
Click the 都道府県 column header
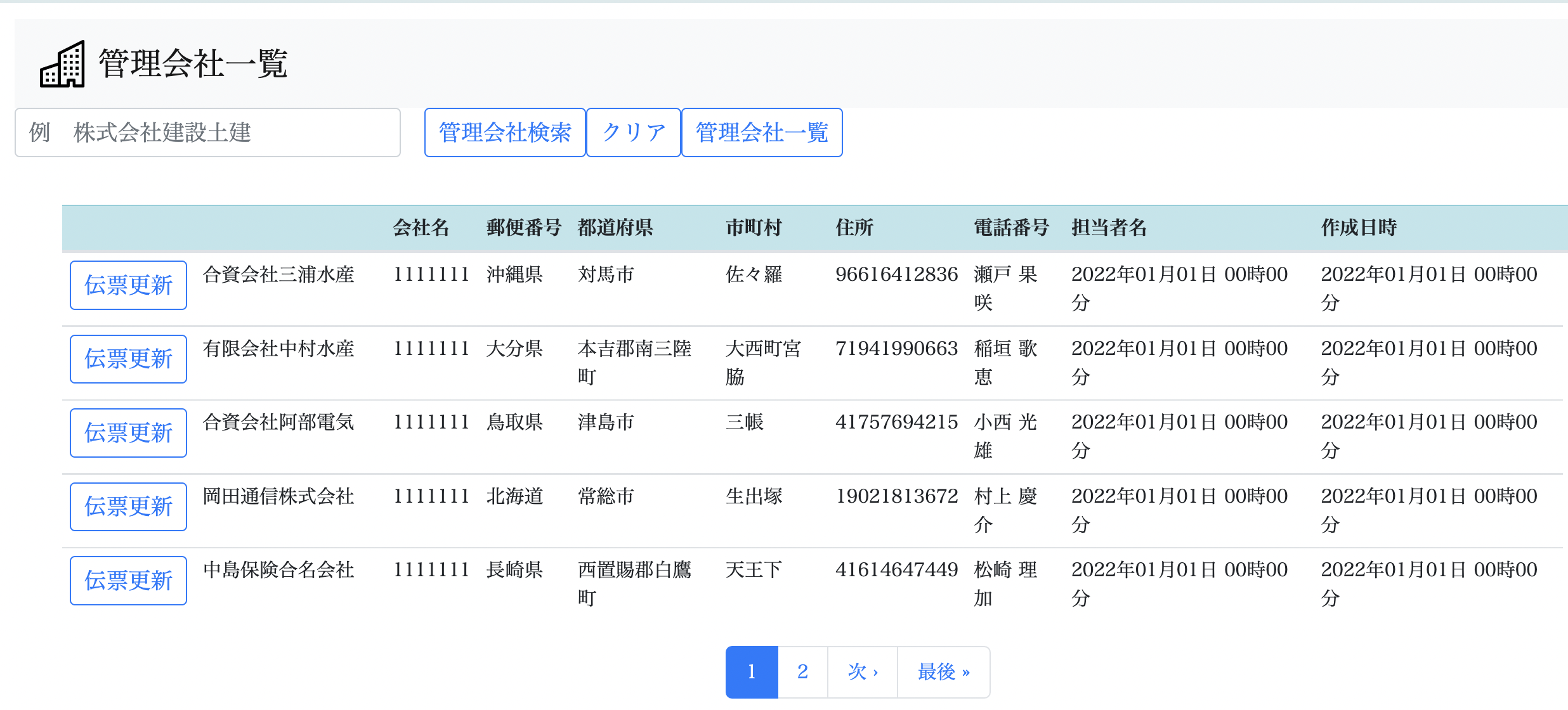(x=615, y=228)
